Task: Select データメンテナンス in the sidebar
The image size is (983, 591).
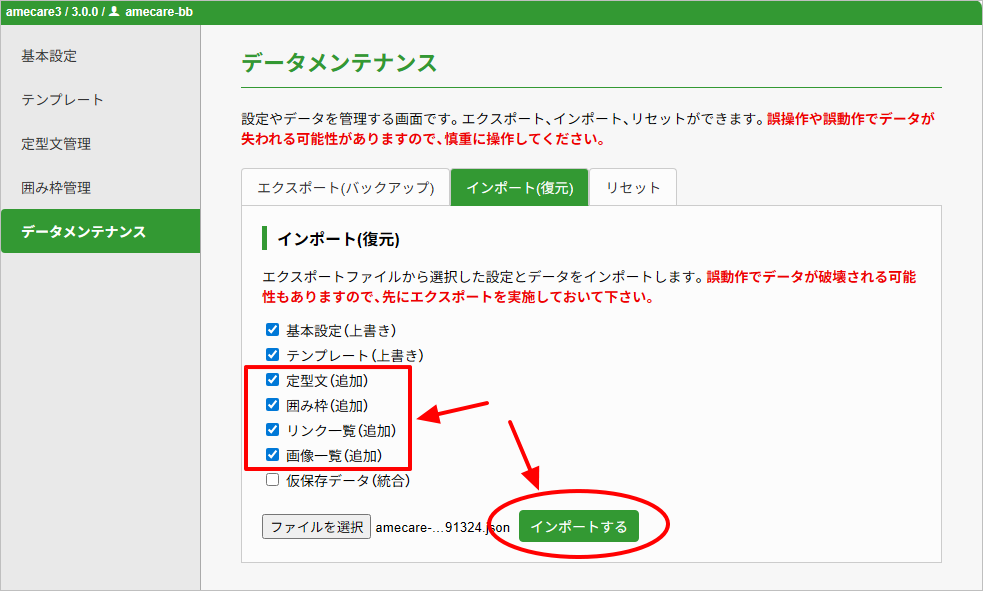Action: point(84,232)
